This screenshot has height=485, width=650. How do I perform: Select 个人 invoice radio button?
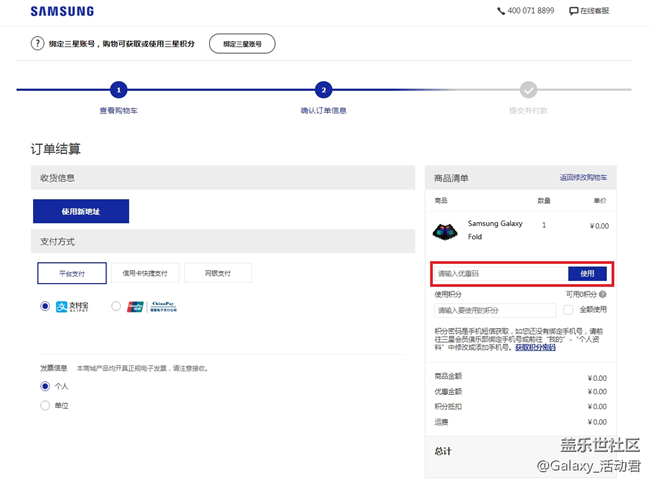pyautogui.click(x=45, y=386)
